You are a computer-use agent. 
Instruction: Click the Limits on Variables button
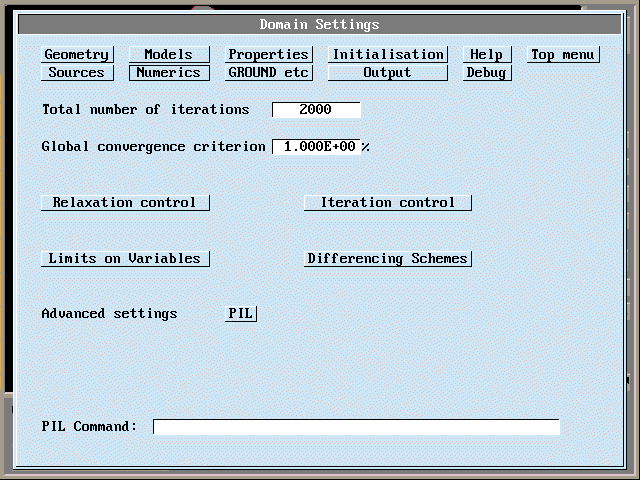pos(125,259)
